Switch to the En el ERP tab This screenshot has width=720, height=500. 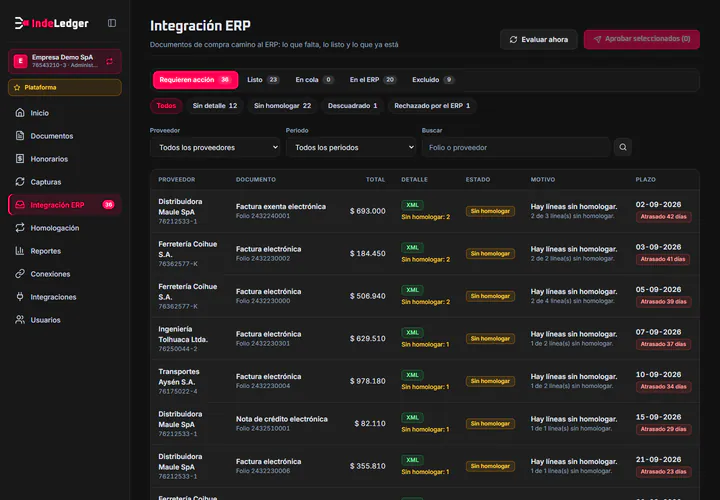click(x=372, y=80)
